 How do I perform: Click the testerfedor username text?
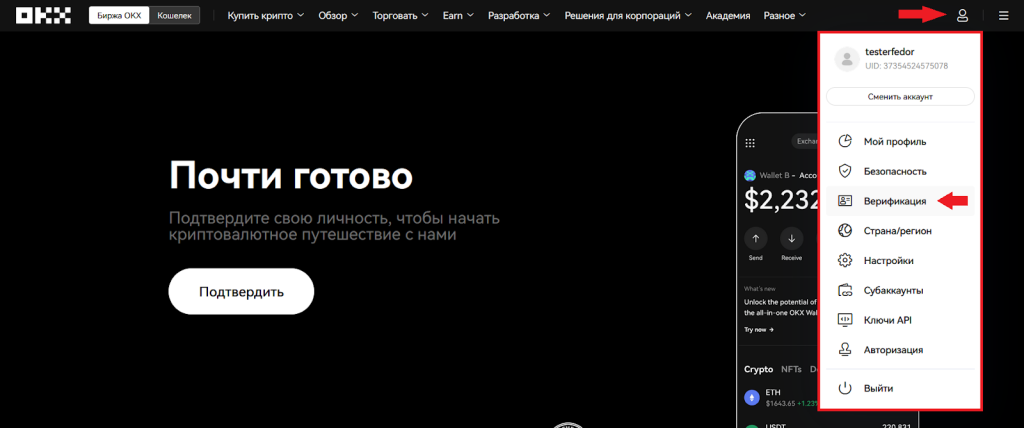pos(888,52)
